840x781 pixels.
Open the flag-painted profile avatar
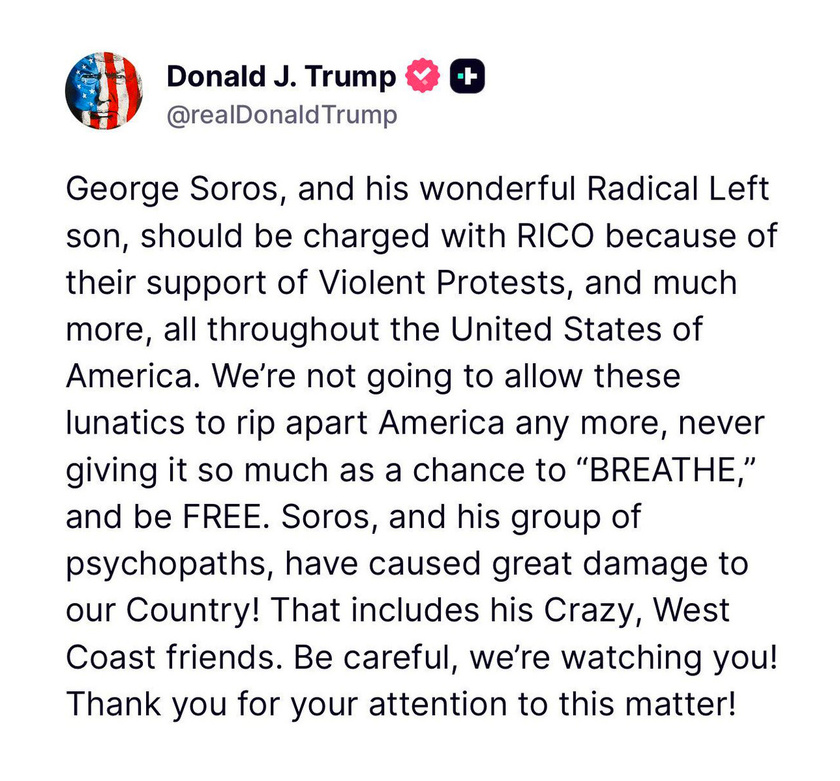104,91
